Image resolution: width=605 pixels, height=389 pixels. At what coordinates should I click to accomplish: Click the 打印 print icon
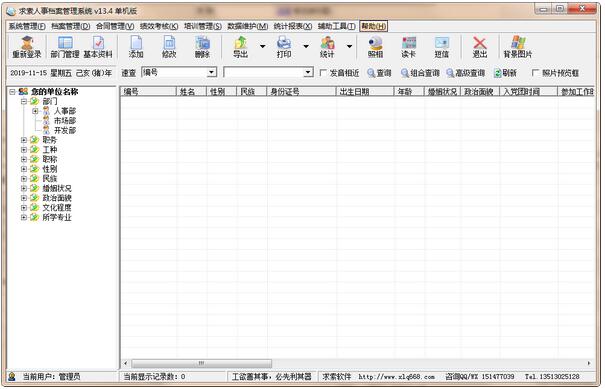point(284,47)
